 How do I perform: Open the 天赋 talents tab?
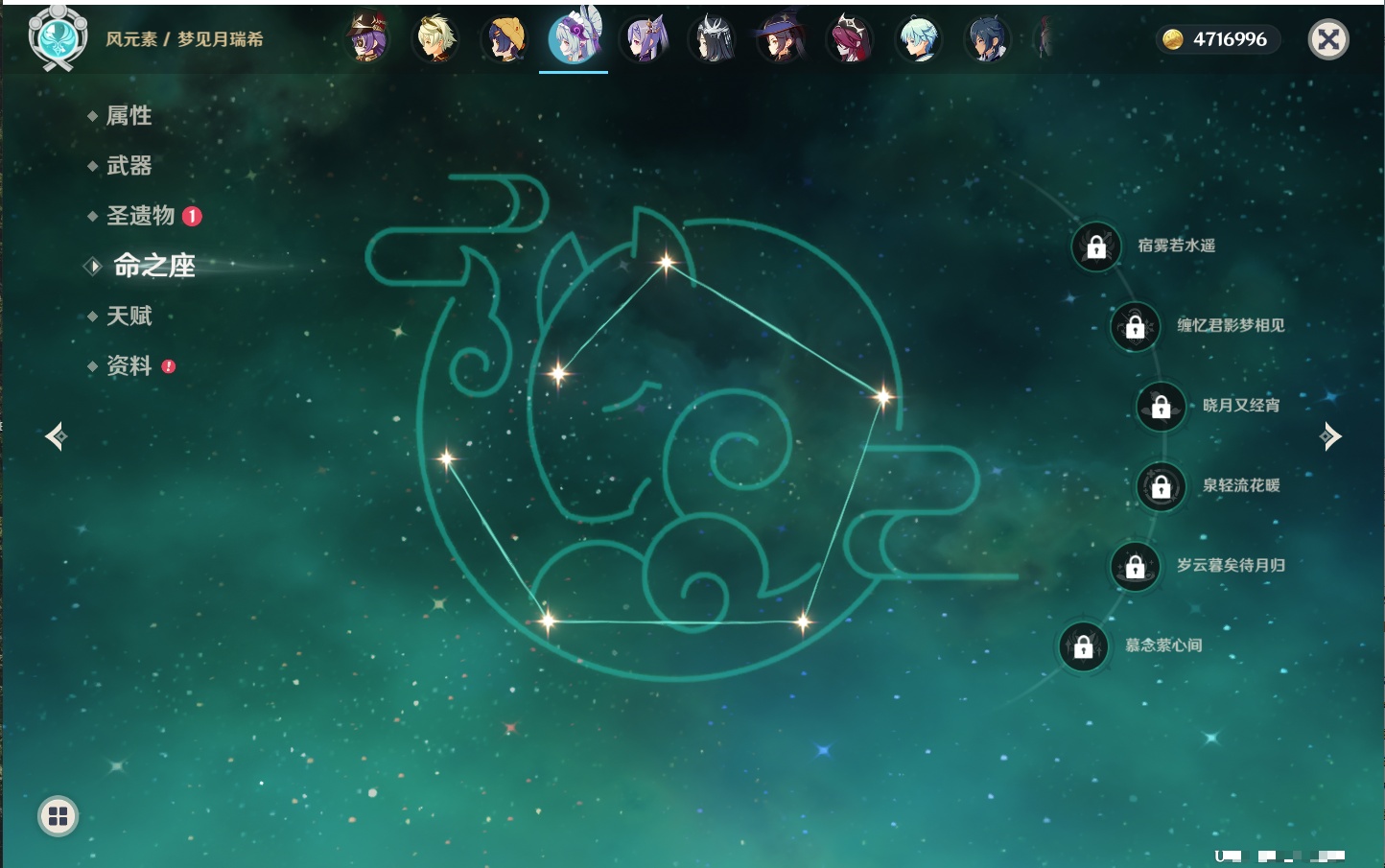click(129, 316)
